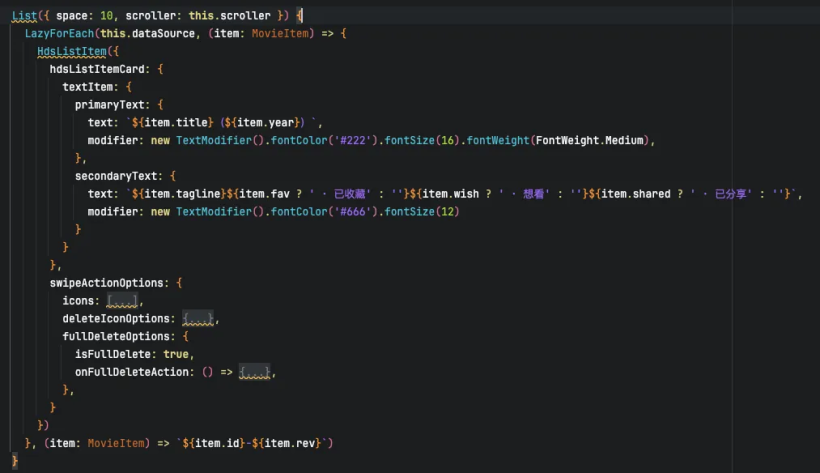820x473 pixels.
Task: Click the secondaryText property key
Action: coord(115,176)
